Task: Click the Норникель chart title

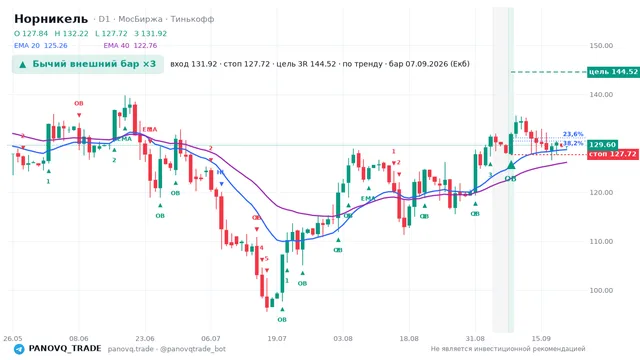Action: [51, 19]
